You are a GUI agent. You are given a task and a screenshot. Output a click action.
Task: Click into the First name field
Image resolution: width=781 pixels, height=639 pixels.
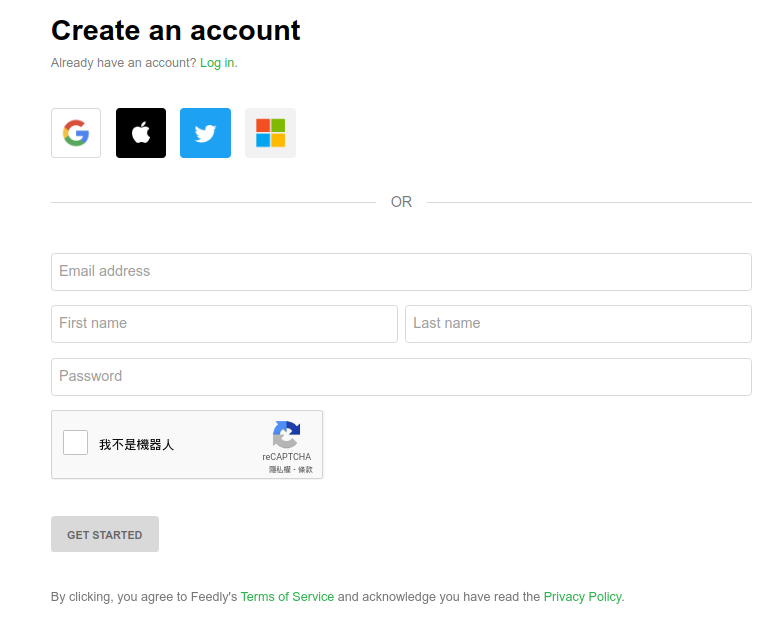(224, 324)
